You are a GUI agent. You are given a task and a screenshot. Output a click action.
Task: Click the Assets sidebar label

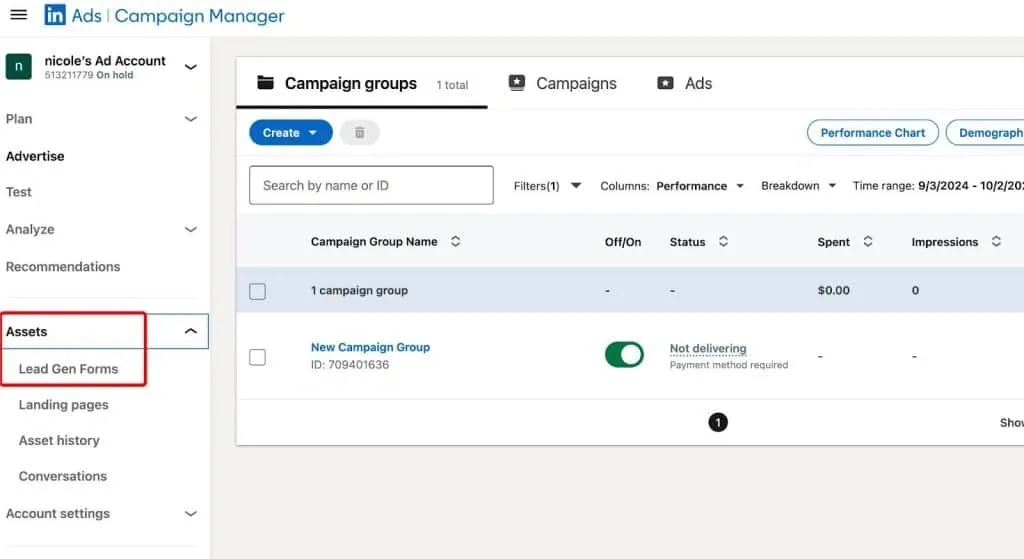coord(27,332)
